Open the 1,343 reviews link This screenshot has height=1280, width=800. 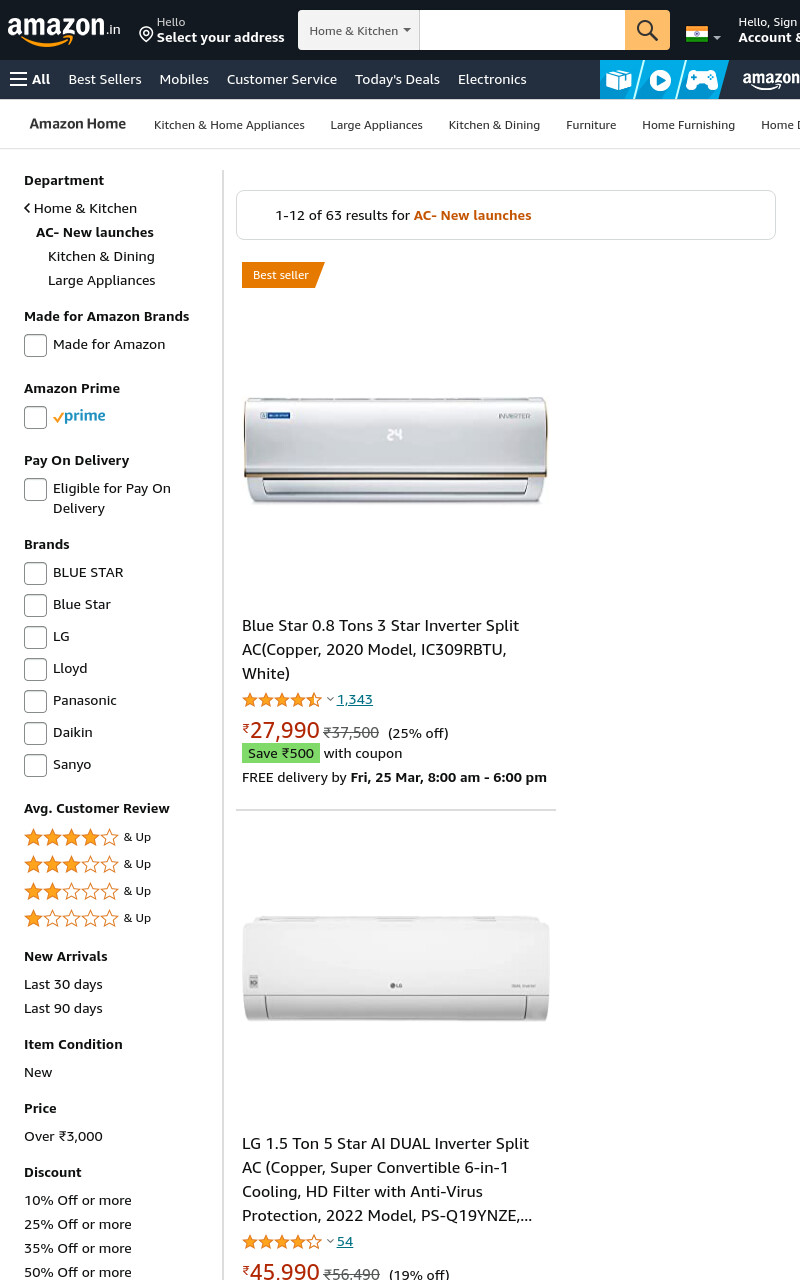pos(355,699)
